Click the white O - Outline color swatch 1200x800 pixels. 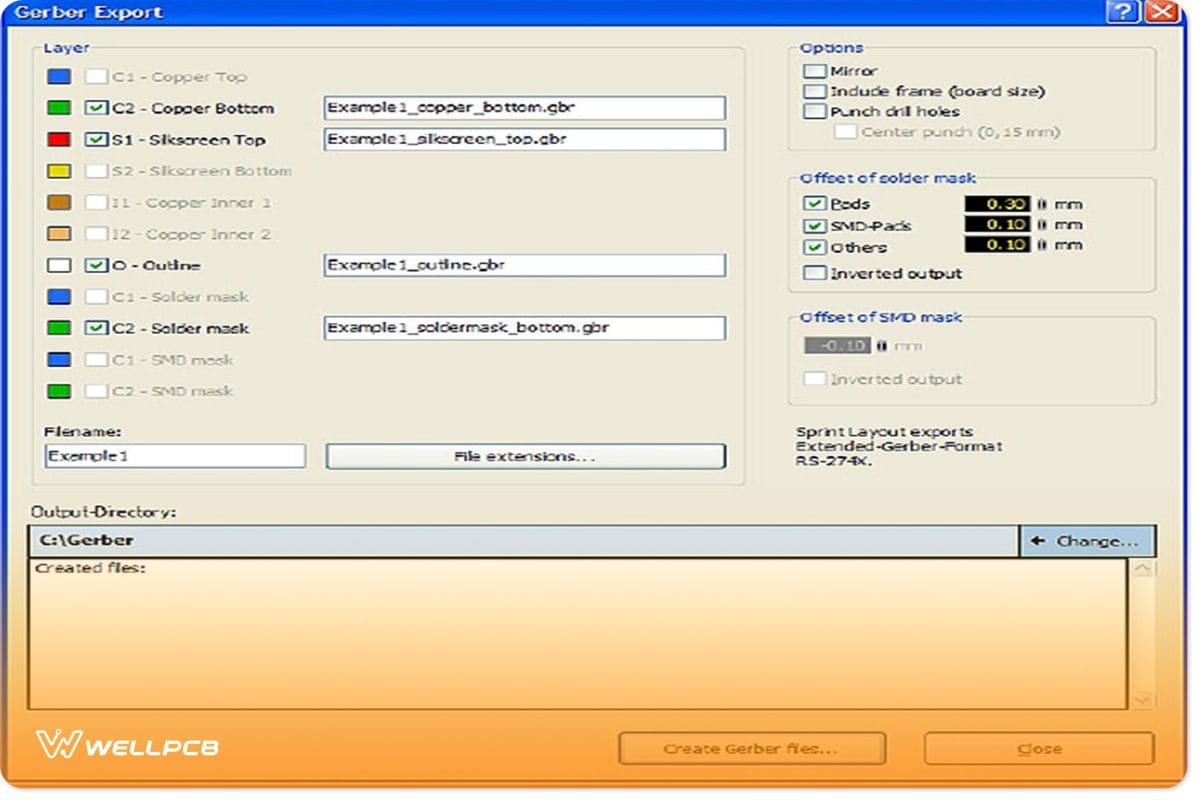[59, 266]
